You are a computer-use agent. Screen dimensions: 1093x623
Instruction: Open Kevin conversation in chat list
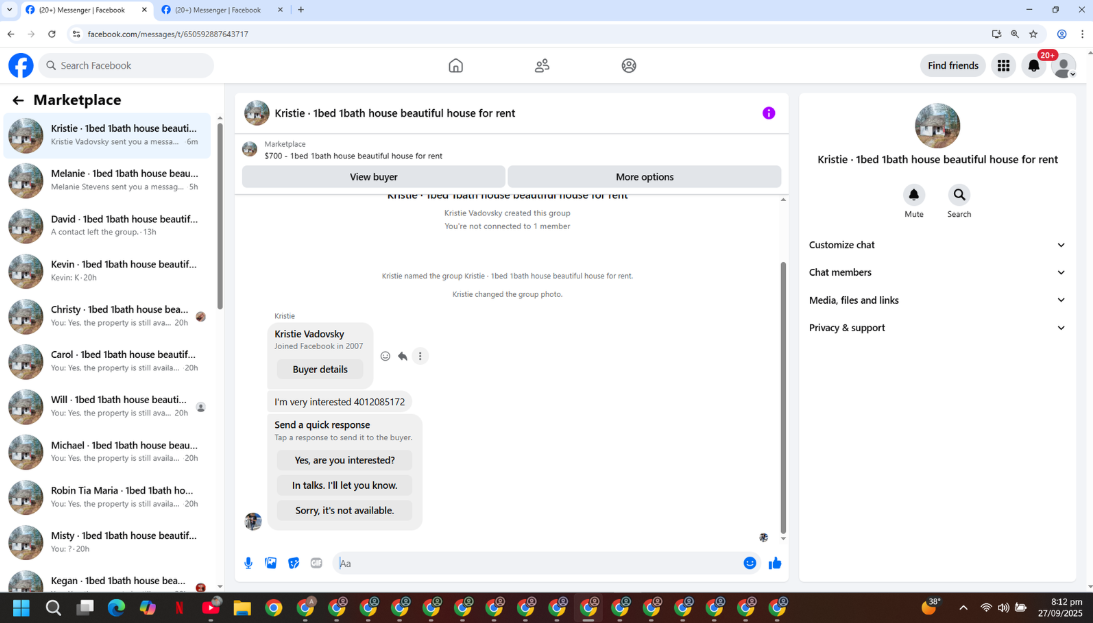point(107,271)
